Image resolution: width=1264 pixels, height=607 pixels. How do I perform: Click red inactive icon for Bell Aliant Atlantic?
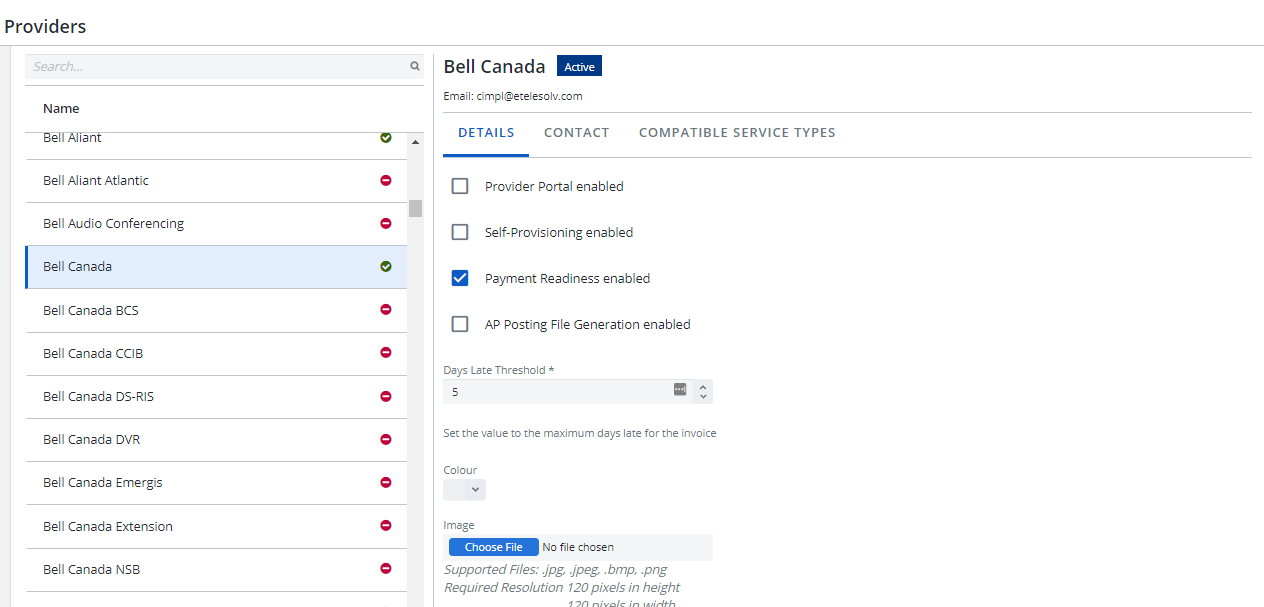point(386,180)
